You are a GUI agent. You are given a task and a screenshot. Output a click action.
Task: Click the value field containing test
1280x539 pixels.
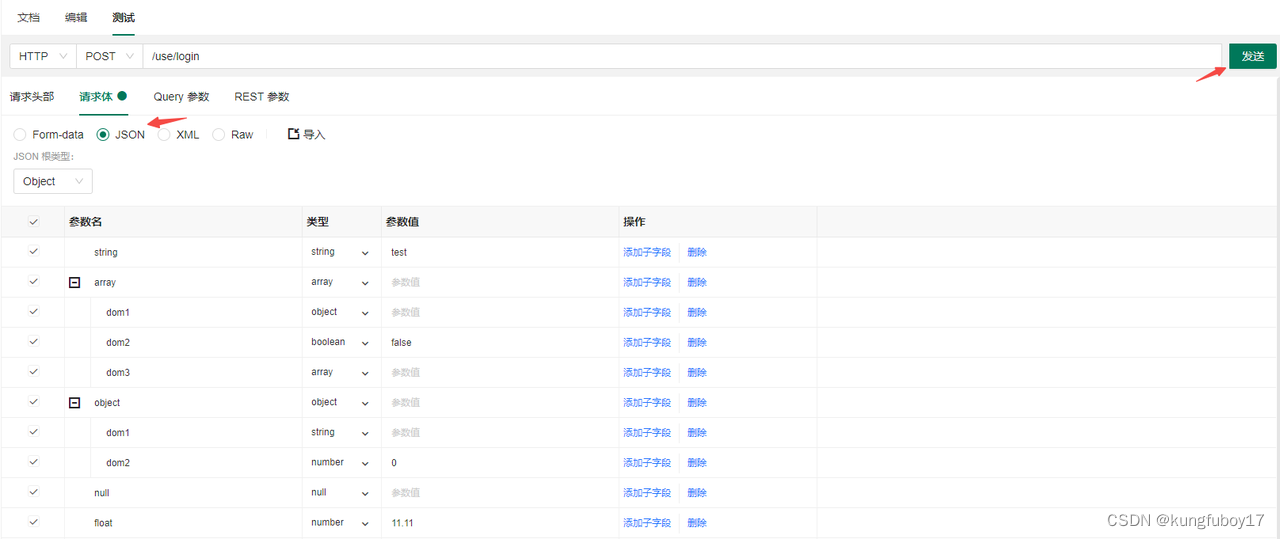pyautogui.click(x=500, y=252)
